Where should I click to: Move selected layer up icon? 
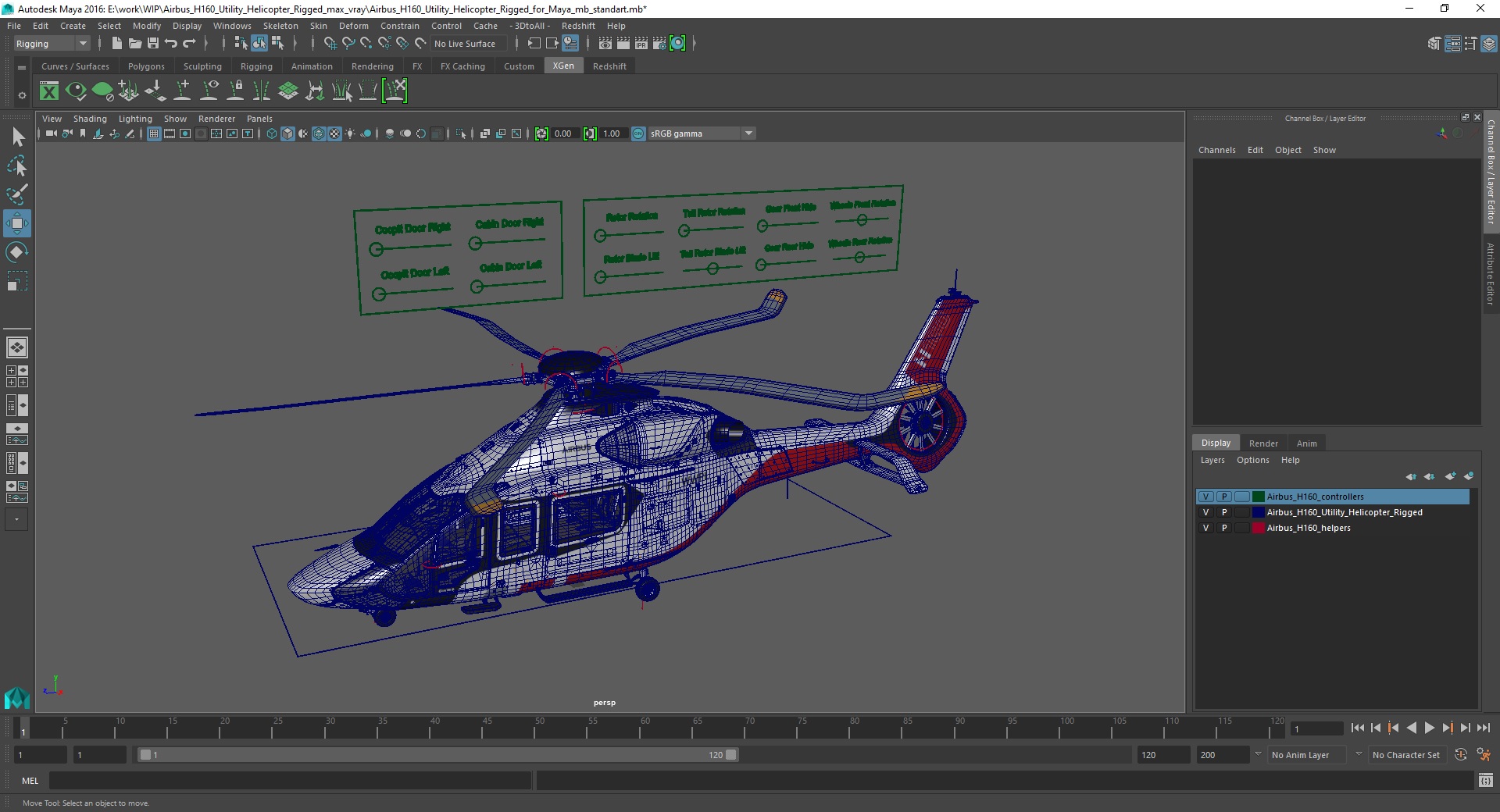click(x=1410, y=476)
